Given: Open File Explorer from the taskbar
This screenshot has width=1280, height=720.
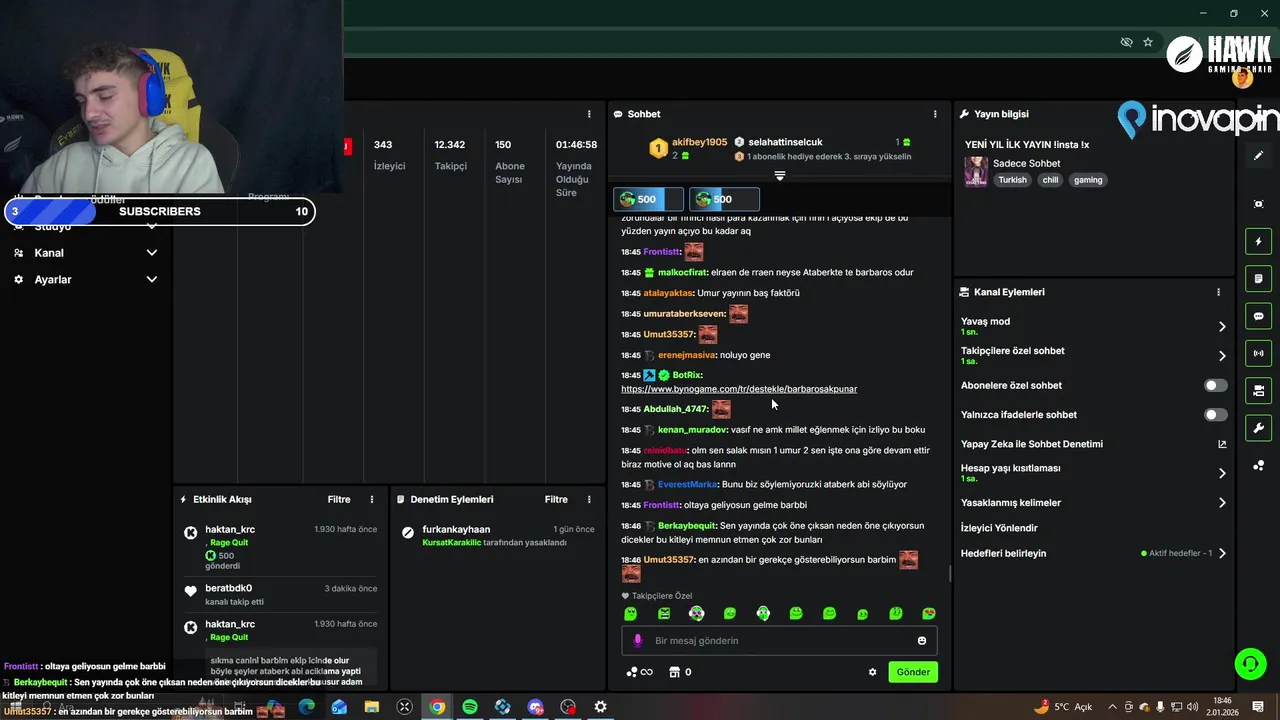Looking at the screenshot, I should tap(372, 707).
